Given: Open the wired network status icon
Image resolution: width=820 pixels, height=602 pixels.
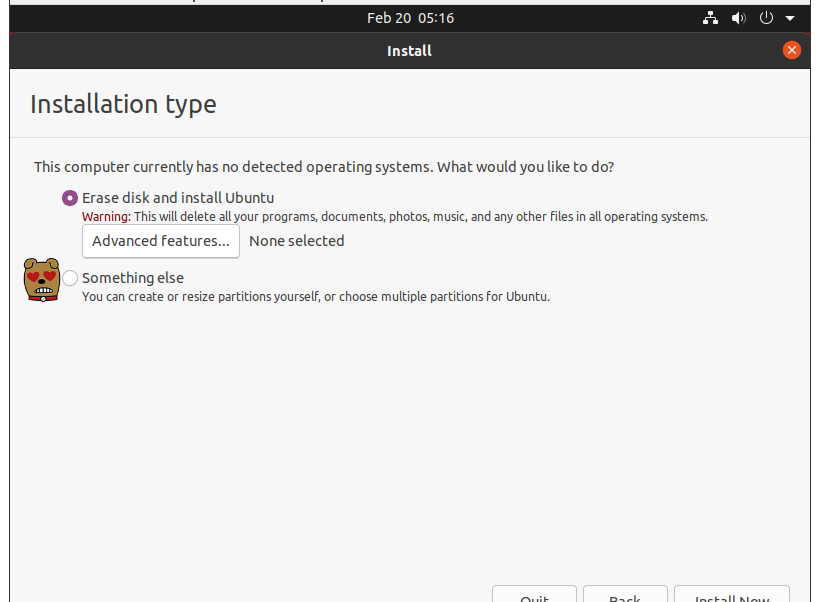Looking at the screenshot, I should click(x=710, y=18).
